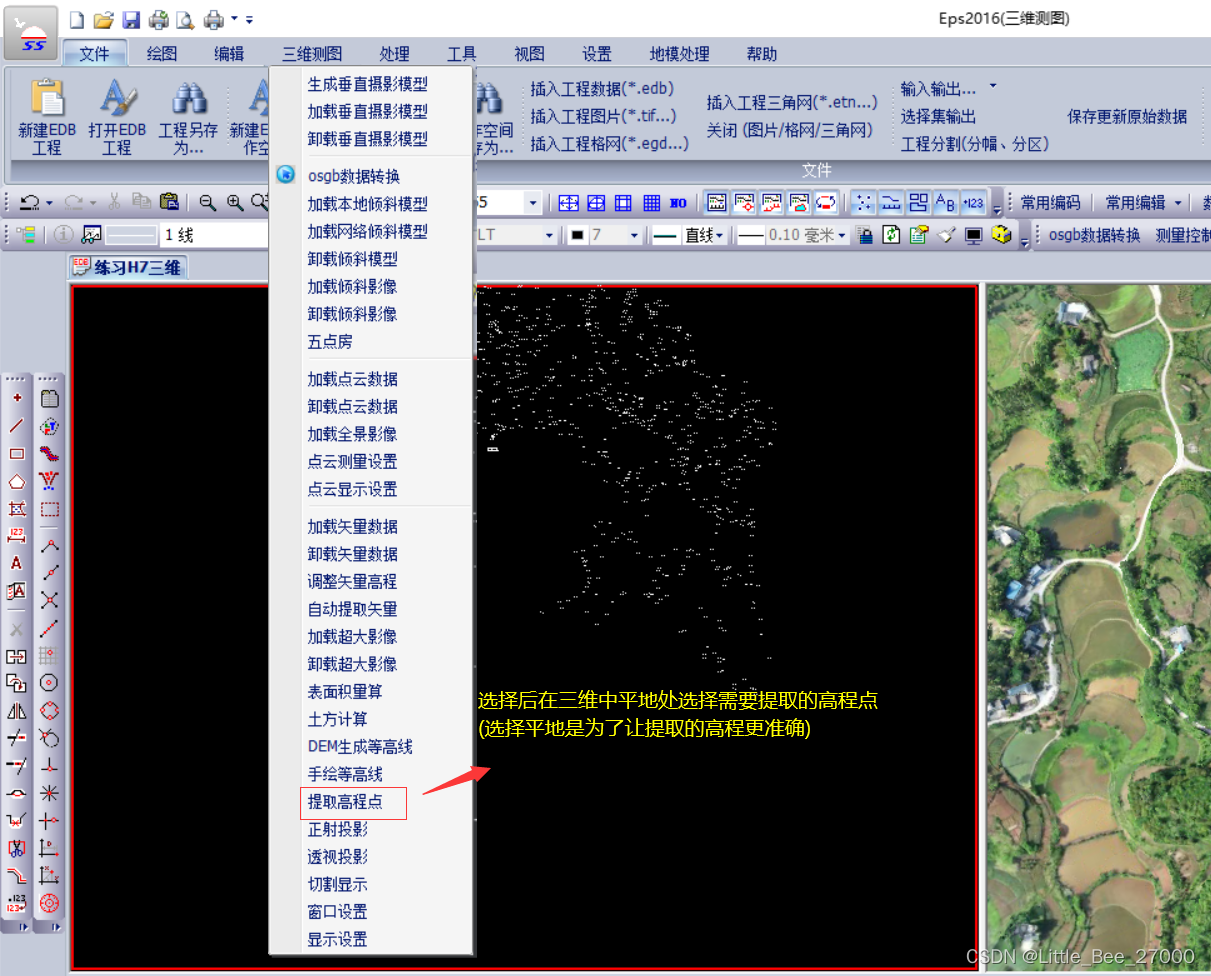1211x976 pixels.
Task: Click 插入工程三角网(*.etn...) button
Action: pos(792,102)
